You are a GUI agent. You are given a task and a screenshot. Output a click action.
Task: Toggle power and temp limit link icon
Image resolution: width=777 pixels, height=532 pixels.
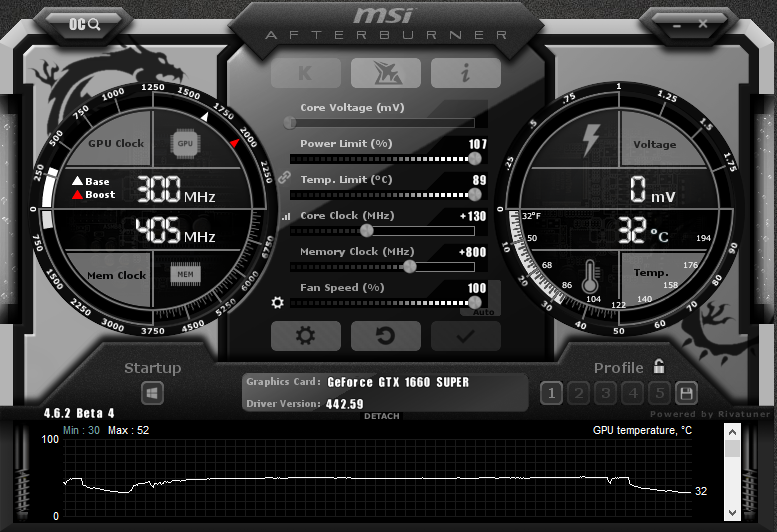click(284, 176)
